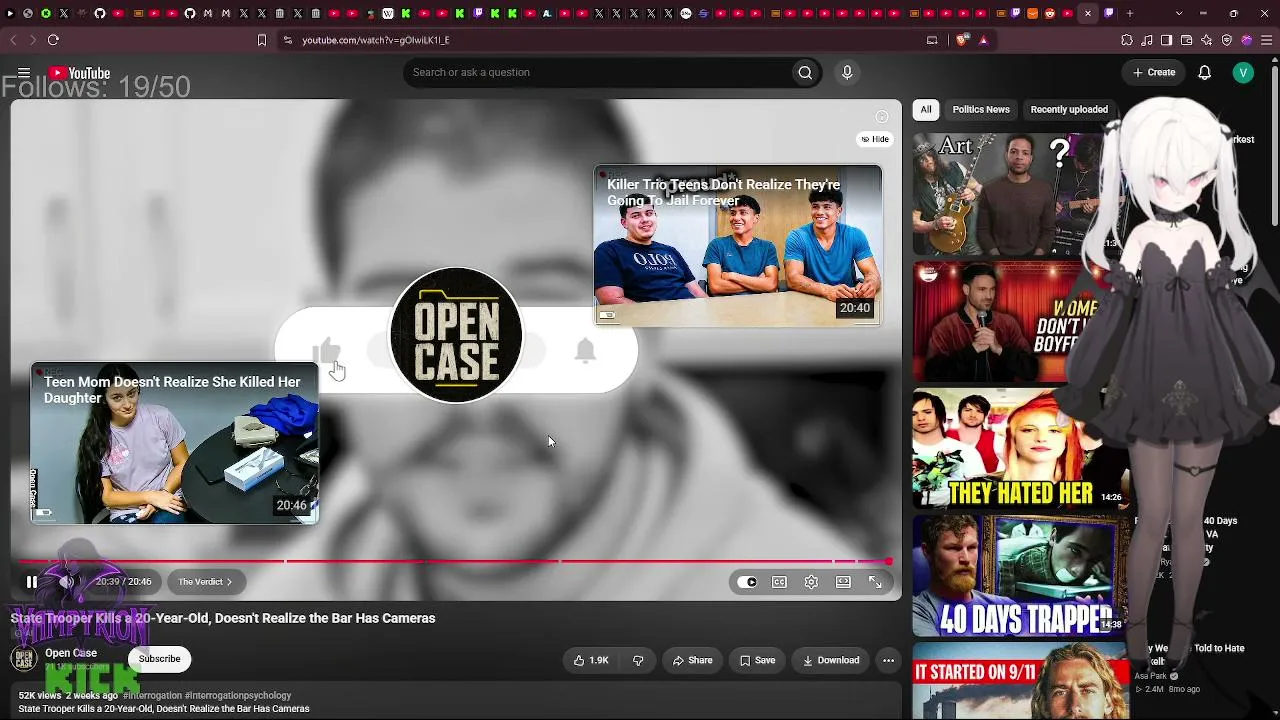Image resolution: width=1280 pixels, height=720 pixels.
Task: Close the active browser tab
Action: click(1088, 14)
